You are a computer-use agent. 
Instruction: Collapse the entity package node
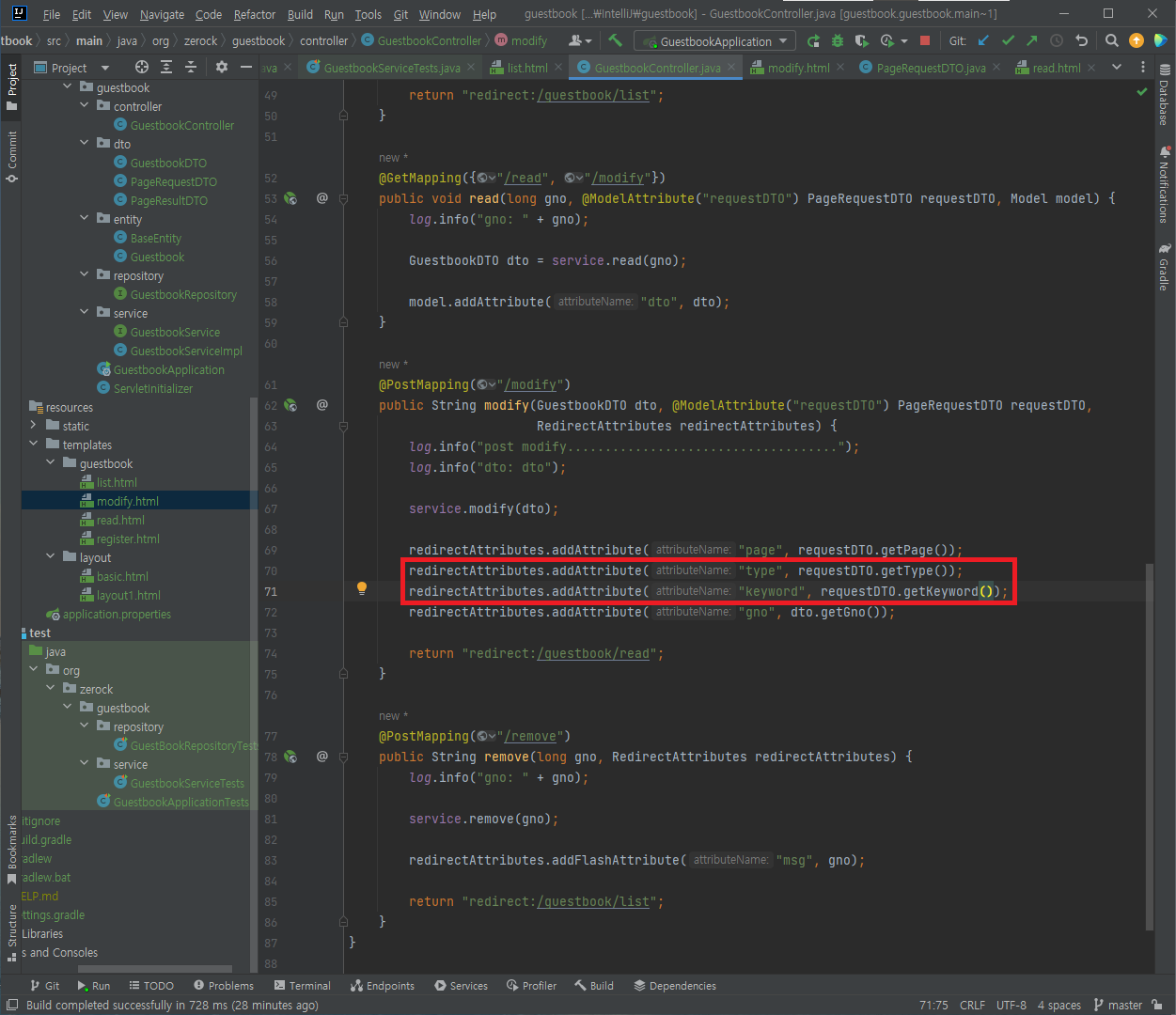[85, 218]
